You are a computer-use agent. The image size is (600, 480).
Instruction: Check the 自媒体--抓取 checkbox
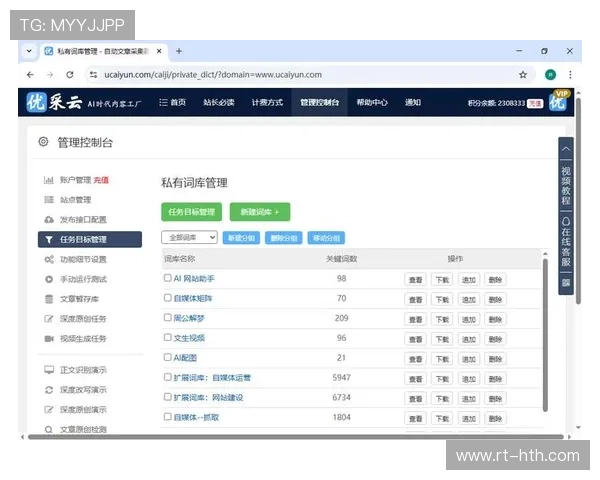click(x=167, y=416)
